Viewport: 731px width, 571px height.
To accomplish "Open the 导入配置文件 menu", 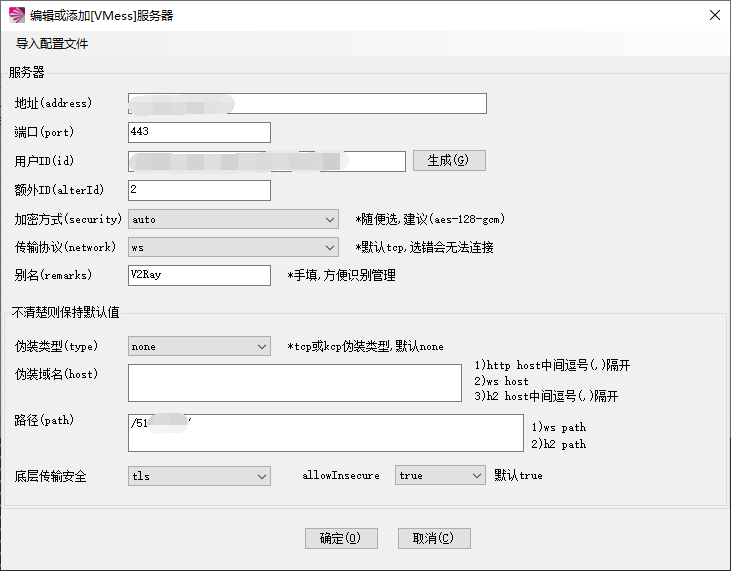I will click(52, 44).
